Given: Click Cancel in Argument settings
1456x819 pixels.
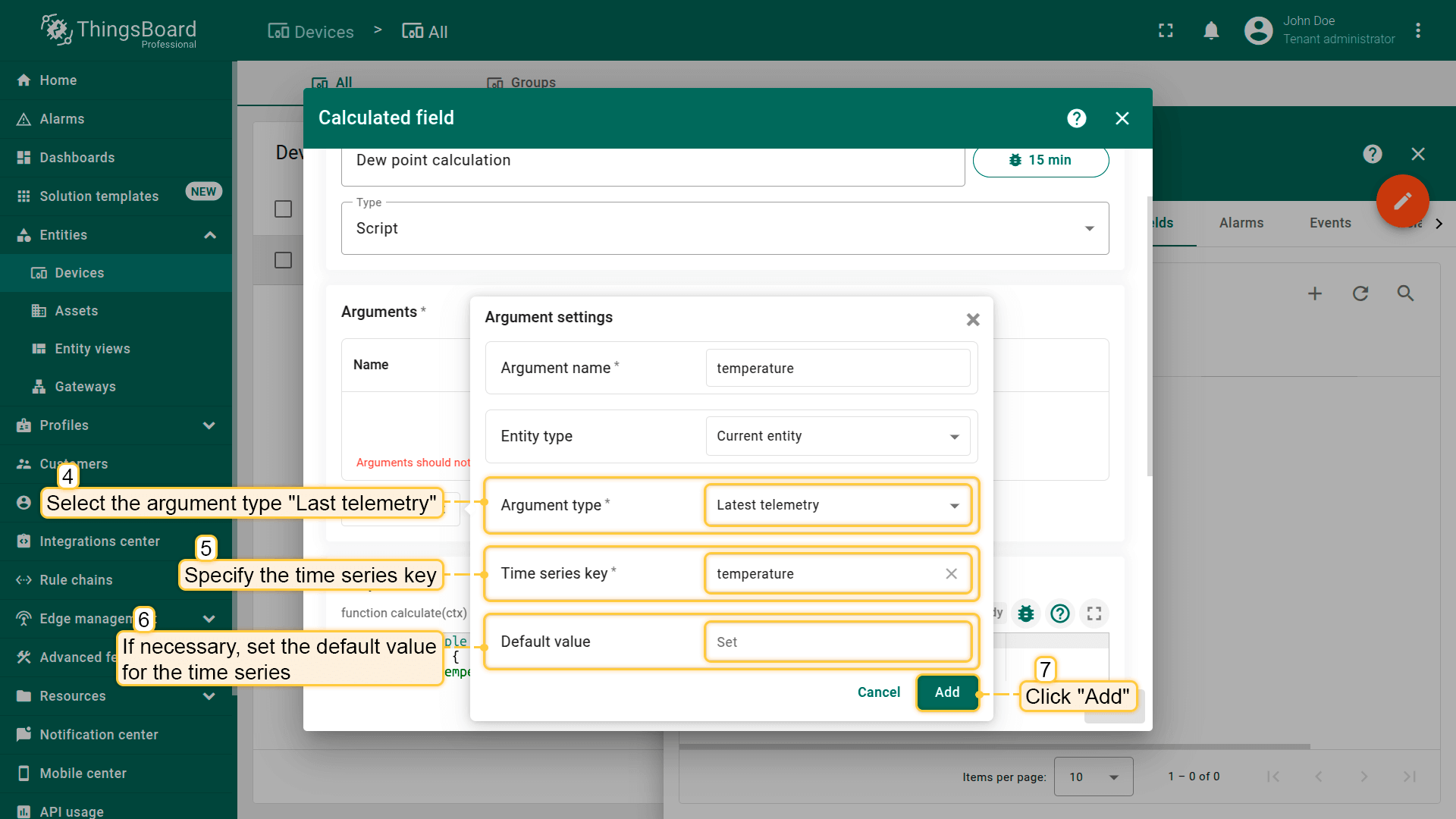Looking at the screenshot, I should tap(878, 692).
